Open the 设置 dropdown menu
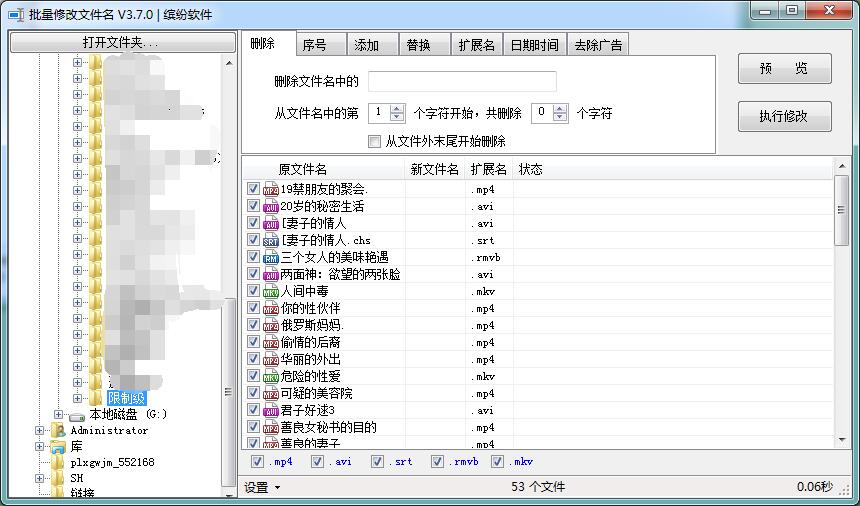The image size is (860, 506). click(x=263, y=488)
